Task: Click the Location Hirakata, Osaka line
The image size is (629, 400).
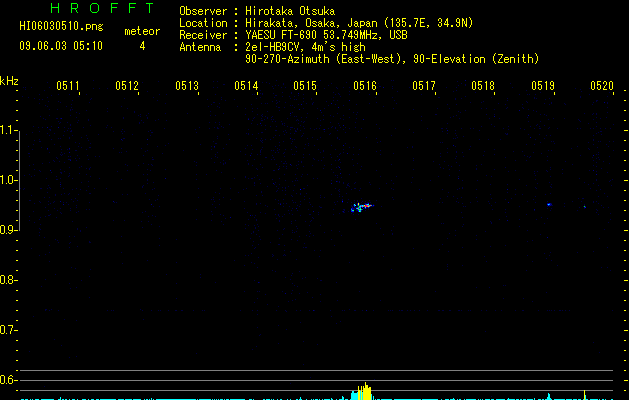Action: [326, 23]
